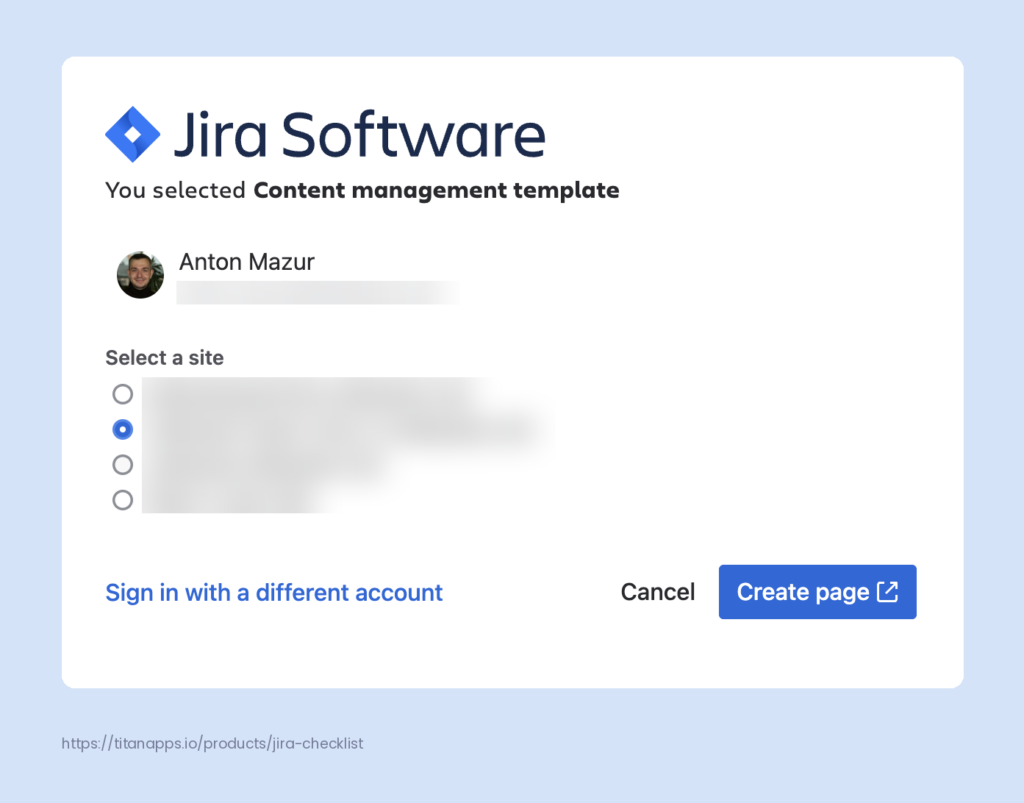Image resolution: width=1024 pixels, height=803 pixels.
Task: Click the Jira Software diamond logo
Action: [133, 134]
